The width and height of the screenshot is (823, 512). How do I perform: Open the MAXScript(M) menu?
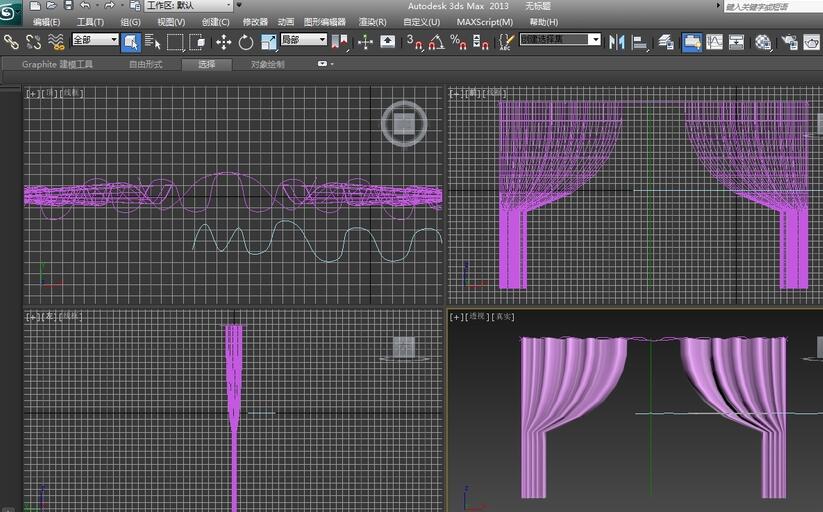[x=485, y=21]
